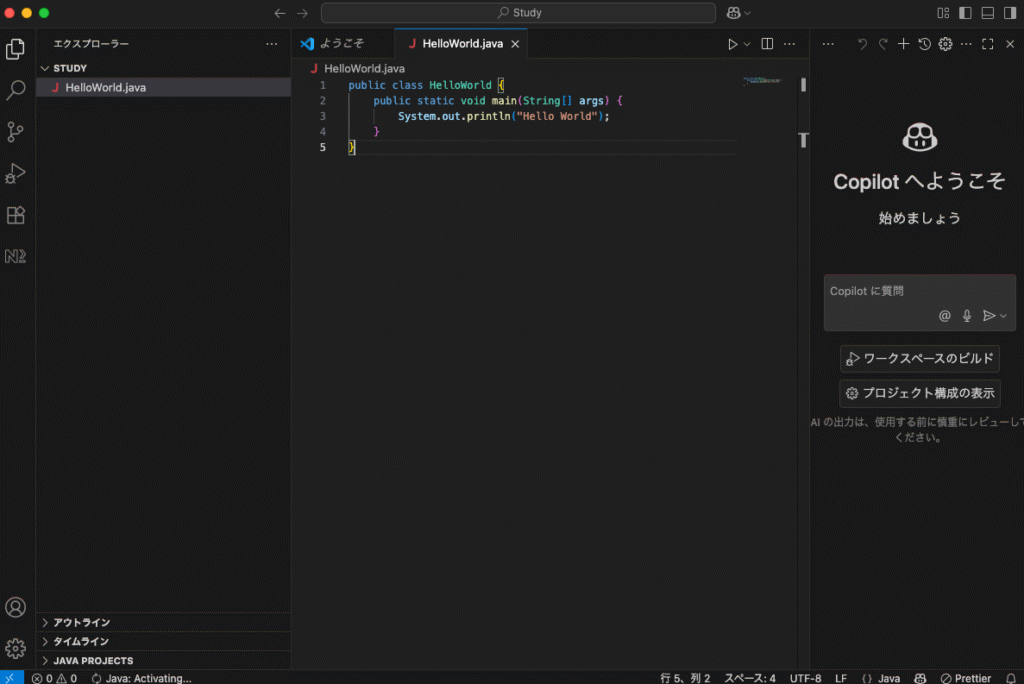Screen dimensions: 1024x684
Task: Open the N2 extension icon in the activity bar
Action: point(15,256)
